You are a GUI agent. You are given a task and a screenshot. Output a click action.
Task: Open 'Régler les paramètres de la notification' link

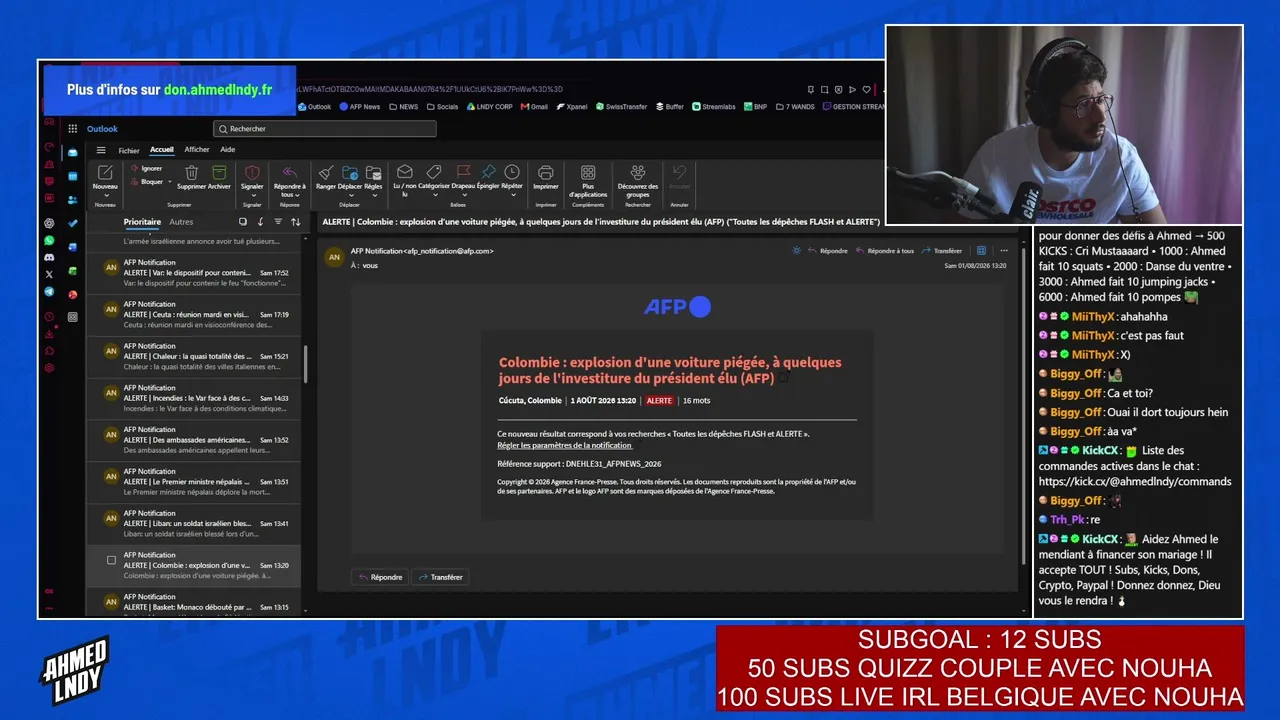pos(564,445)
